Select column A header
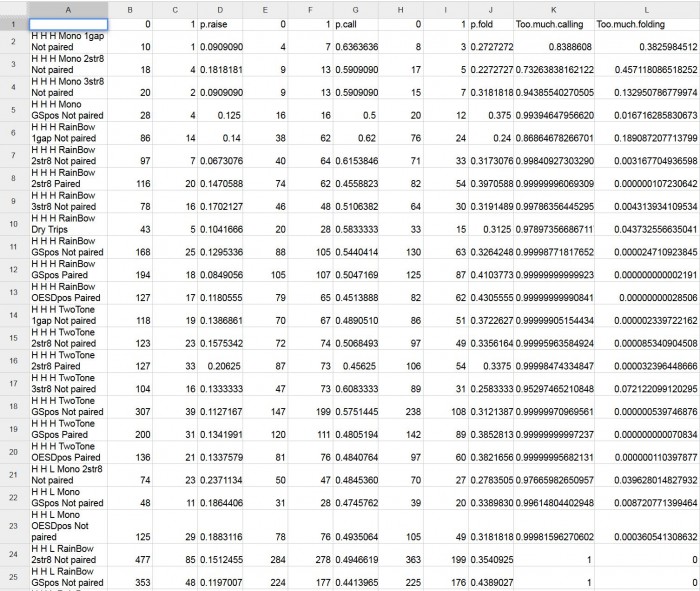Screen dimensions: 700x591 (67, 9)
